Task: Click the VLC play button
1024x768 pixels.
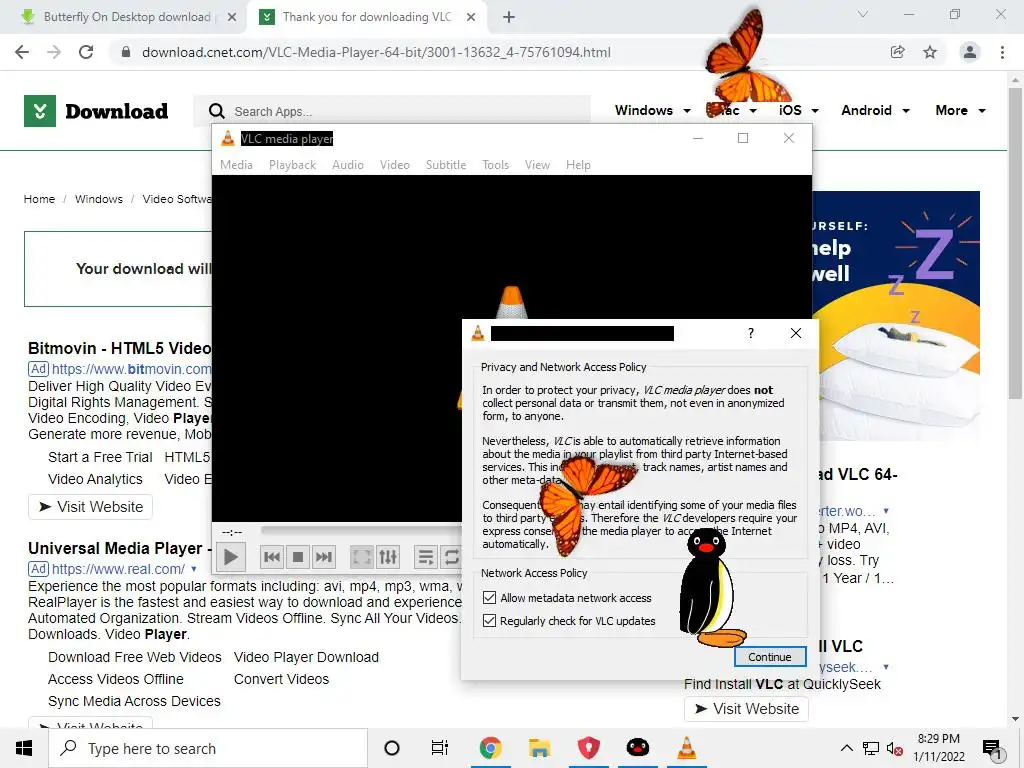Action: coord(230,557)
